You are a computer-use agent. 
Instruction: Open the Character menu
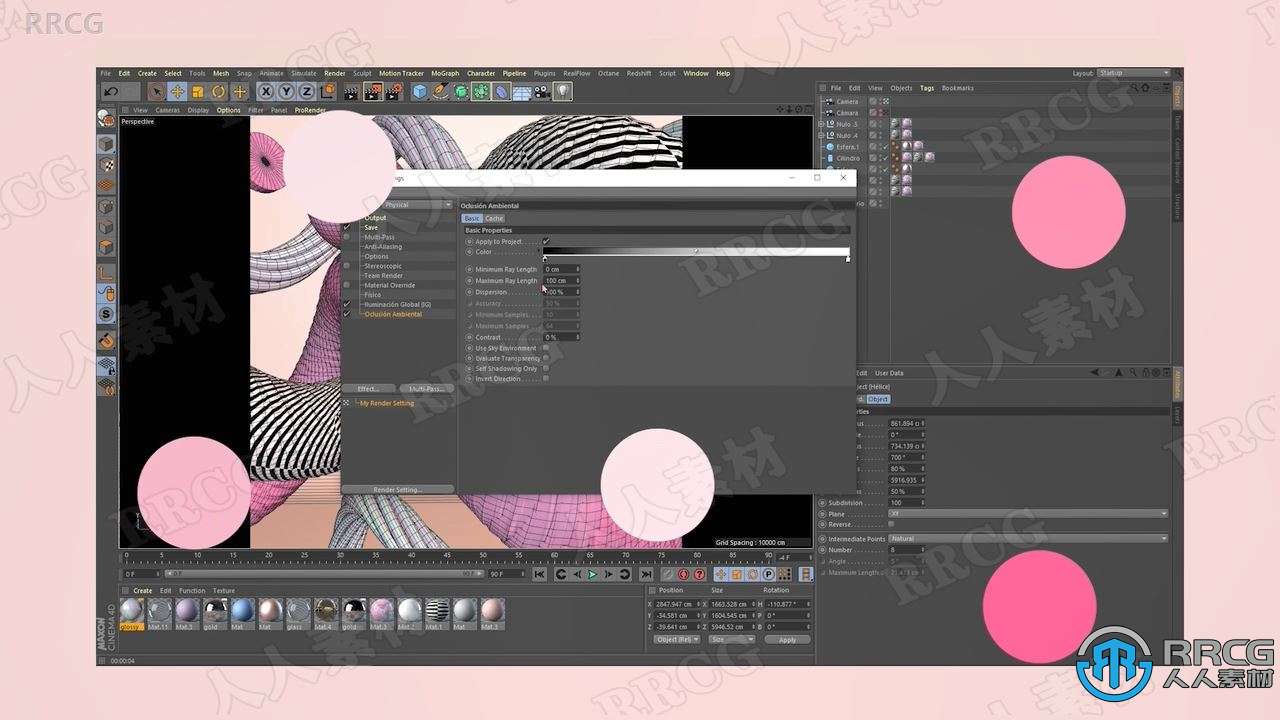(481, 73)
